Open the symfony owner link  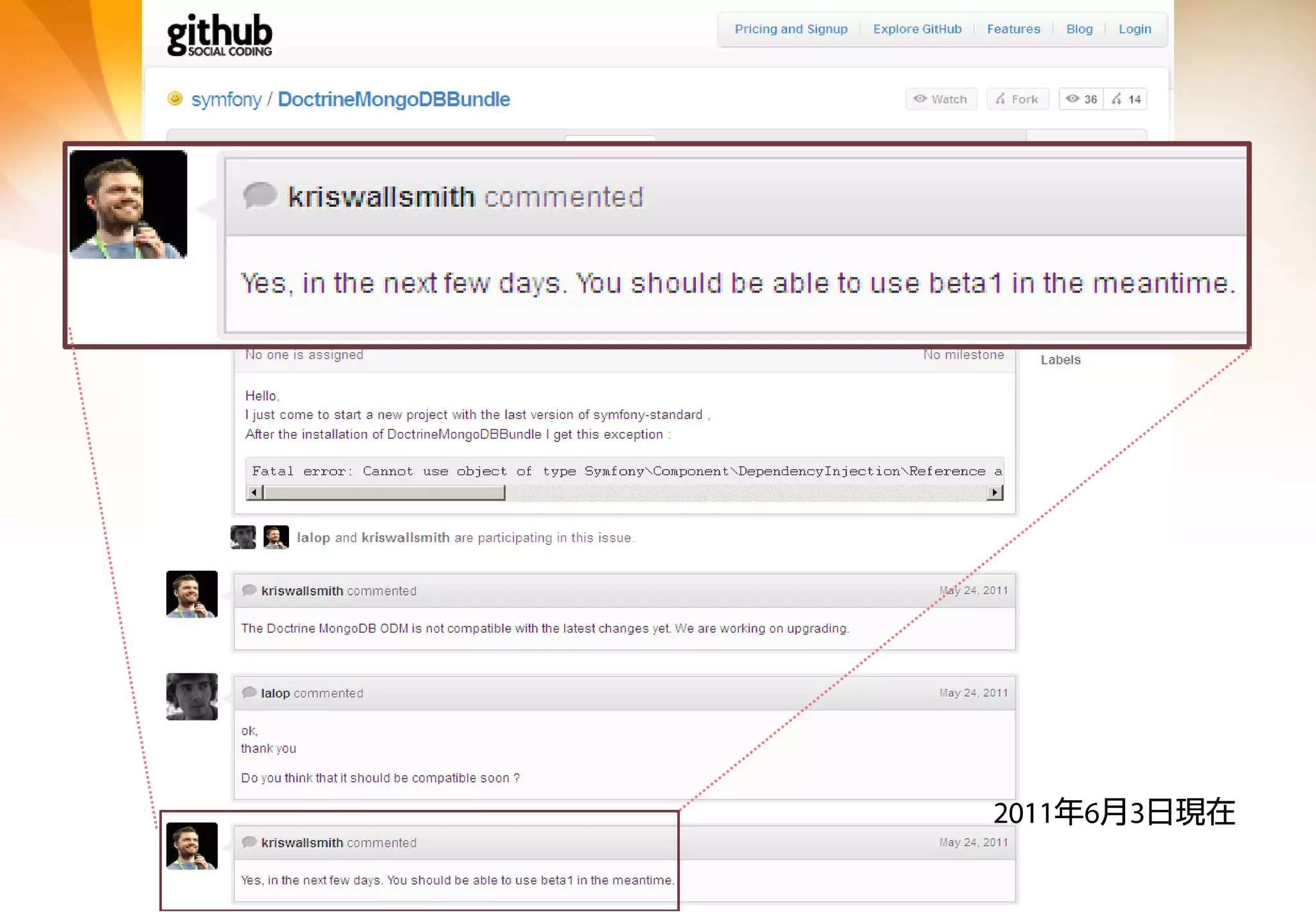click(226, 99)
